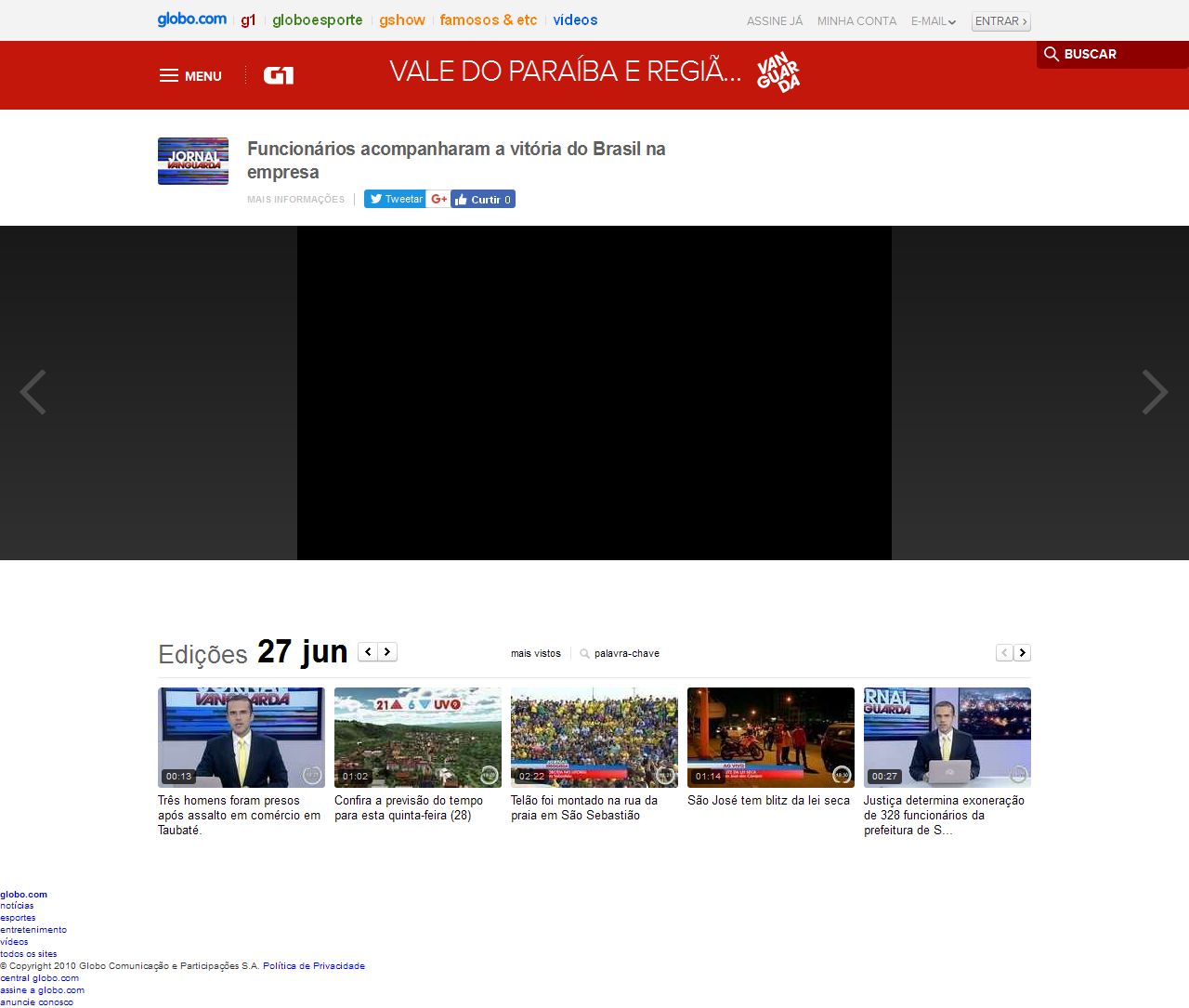Open São José blitz da lei seca video
The width and height of the screenshot is (1189, 1008).
770,738
